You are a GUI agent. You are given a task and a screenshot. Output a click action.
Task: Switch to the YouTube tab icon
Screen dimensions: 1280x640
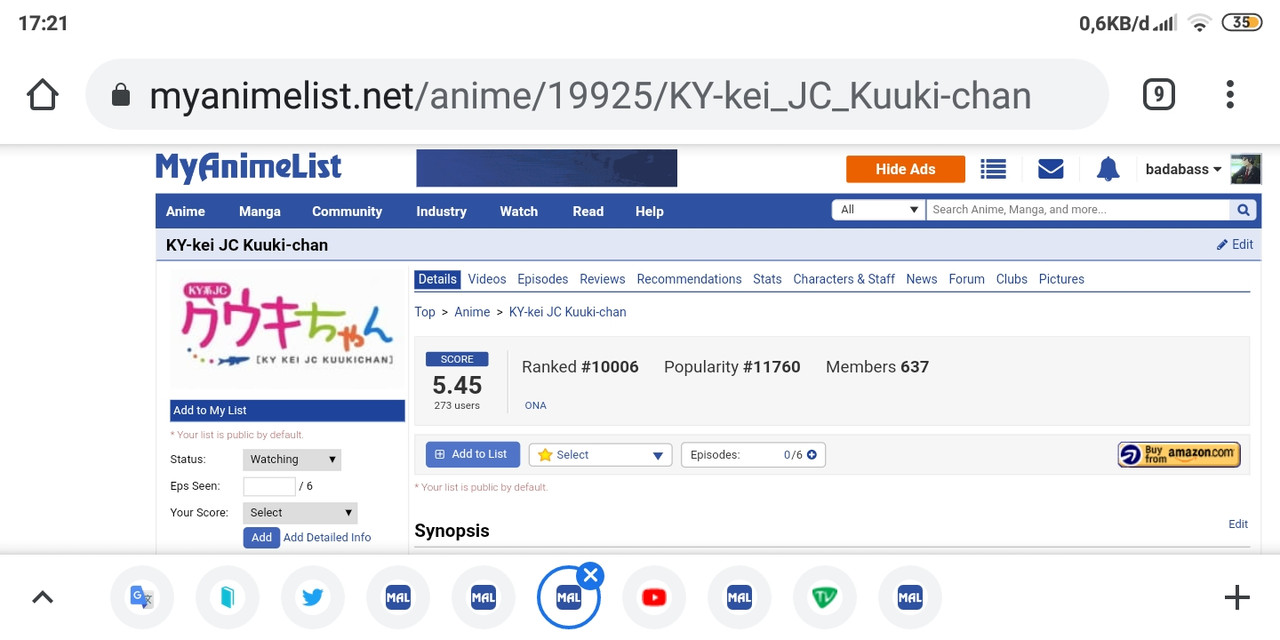654,597
